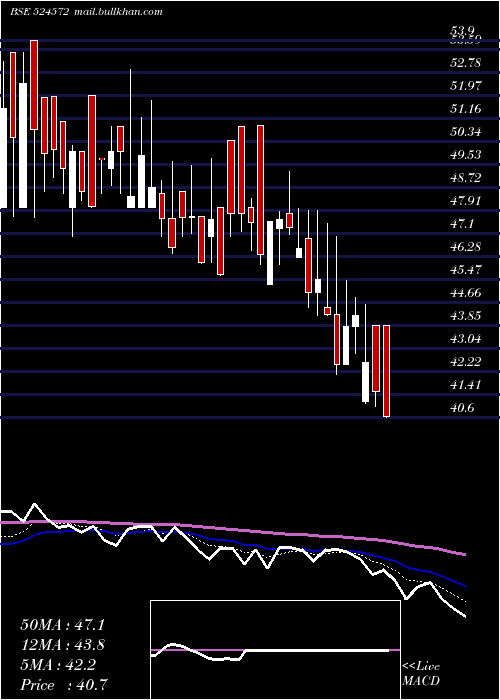Click the <<Live MACD label

click(421, 674)
